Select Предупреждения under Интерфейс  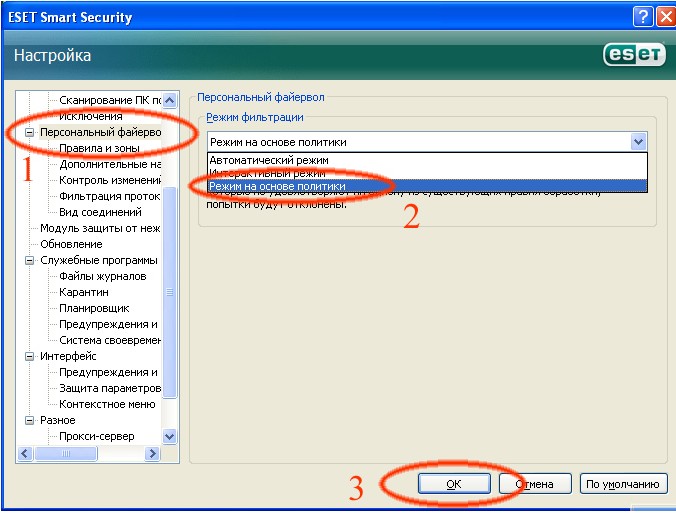(109, 372)
